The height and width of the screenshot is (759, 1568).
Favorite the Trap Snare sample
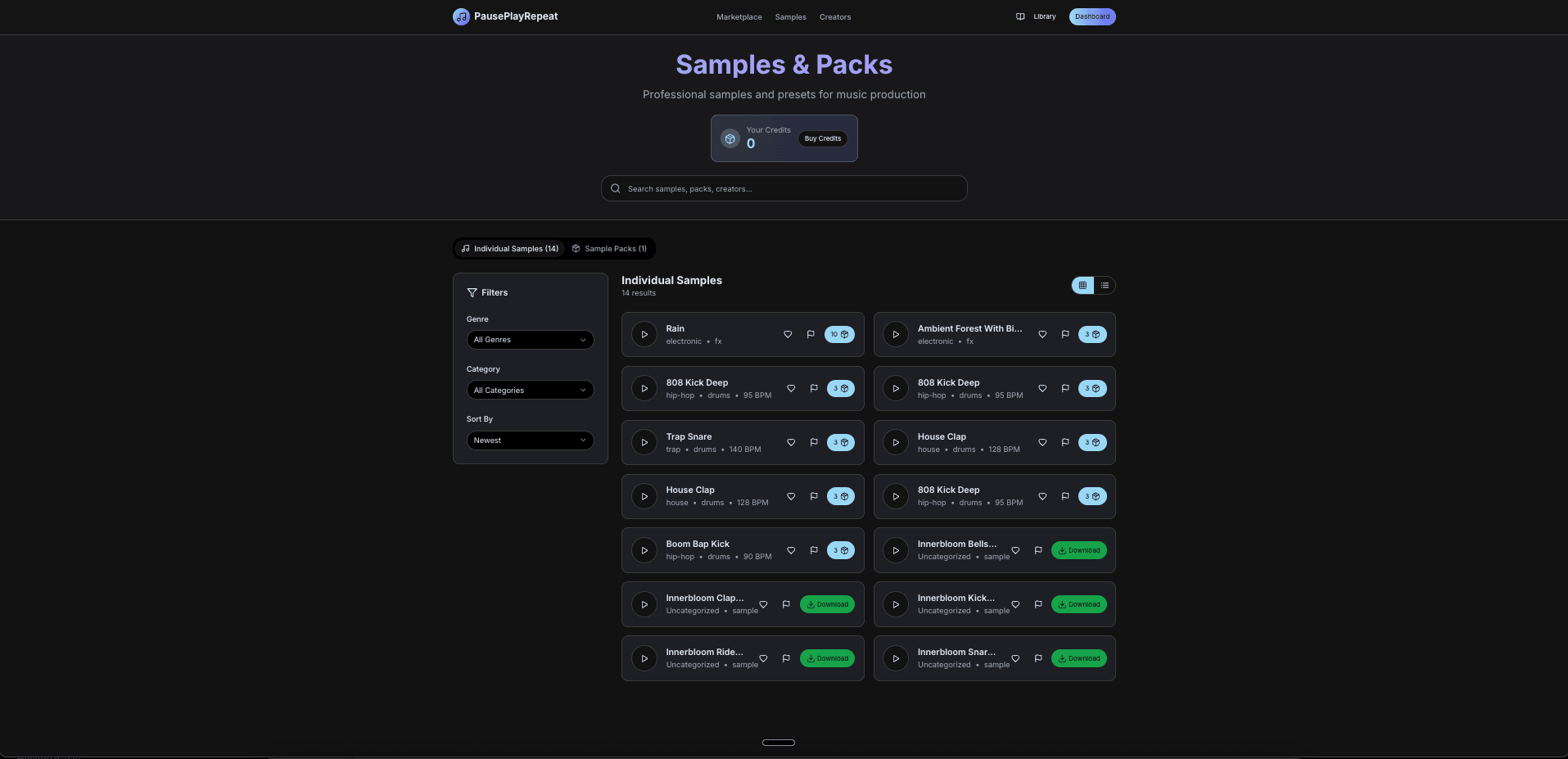coord(791,442)
